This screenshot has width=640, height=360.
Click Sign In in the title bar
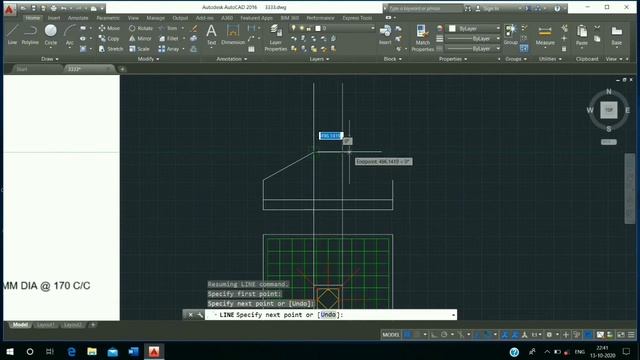491,8
